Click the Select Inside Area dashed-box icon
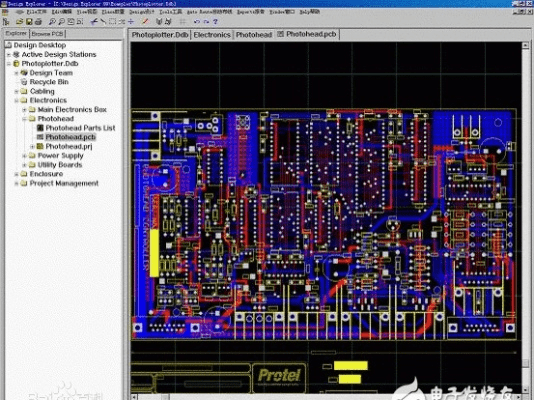Screen dimensions: 534x400 [x=112, y=21]
